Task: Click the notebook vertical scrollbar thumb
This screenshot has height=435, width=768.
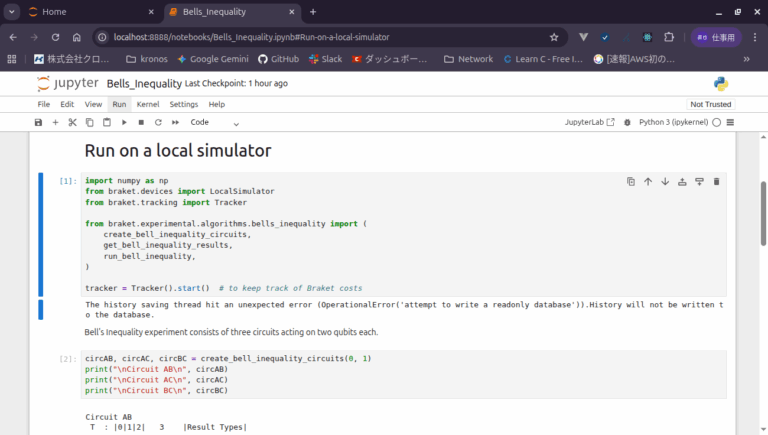Action: pos(763,214)
